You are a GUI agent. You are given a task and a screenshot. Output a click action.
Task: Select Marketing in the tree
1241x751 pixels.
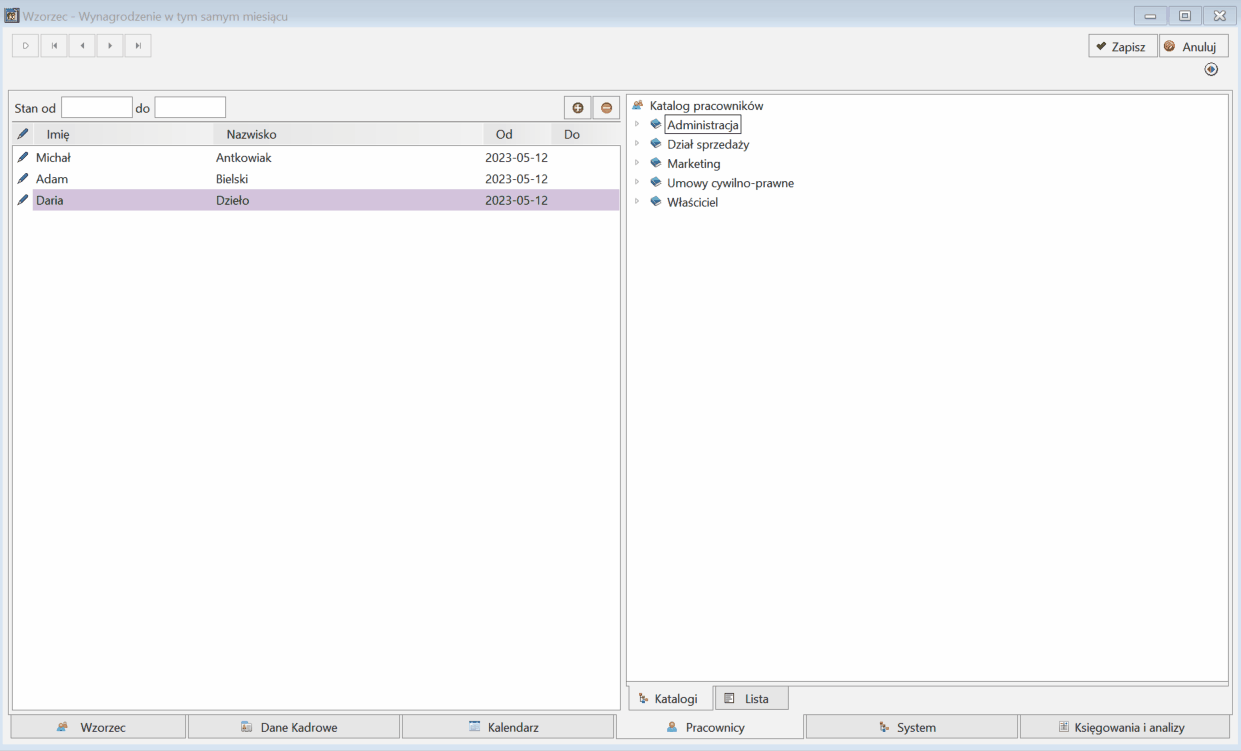694,163
